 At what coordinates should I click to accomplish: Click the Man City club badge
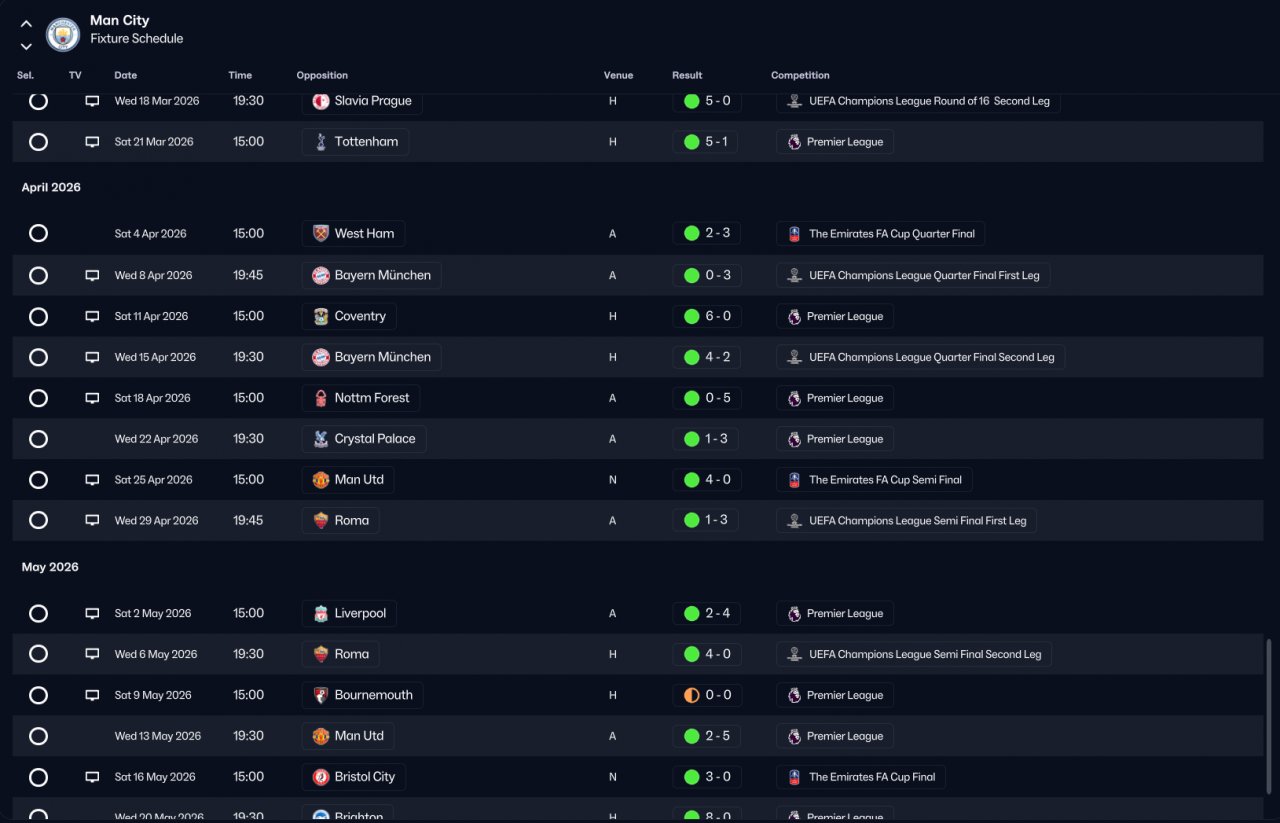(63, 35)
